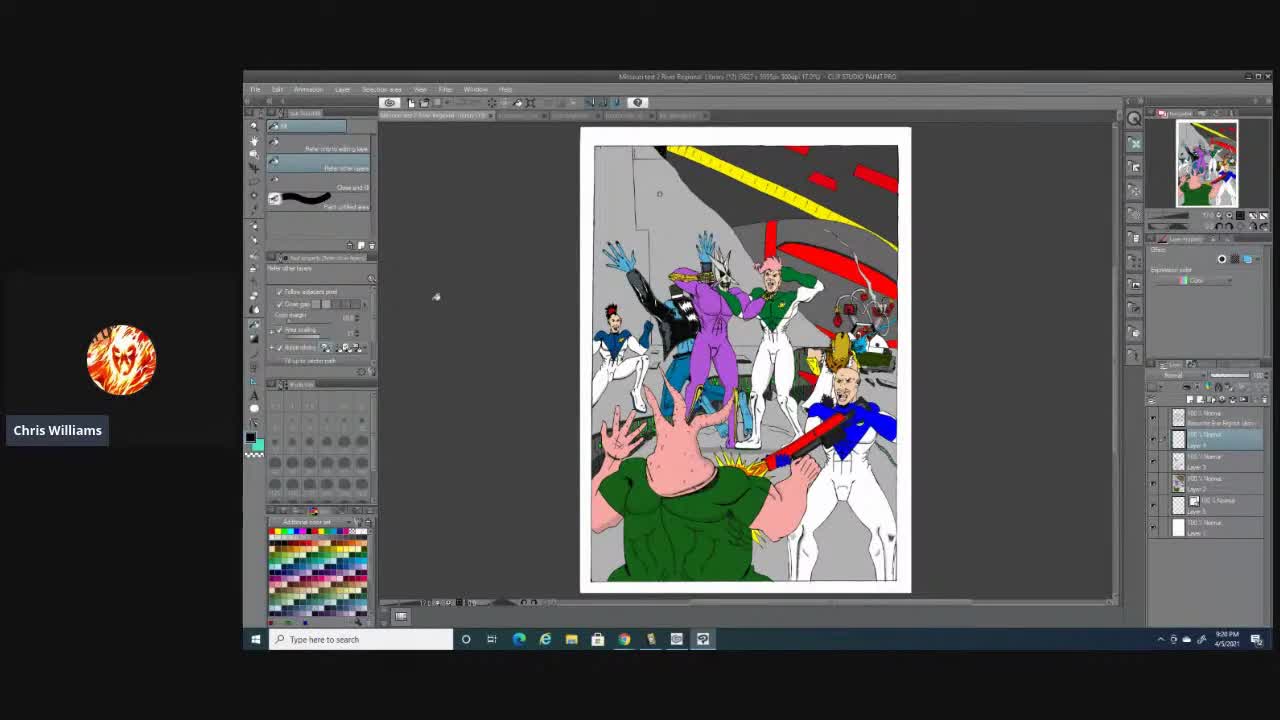The image size is (1280, 720).
Task: Hide Layer 2 using its eye icon
Action: point(1153,483)
